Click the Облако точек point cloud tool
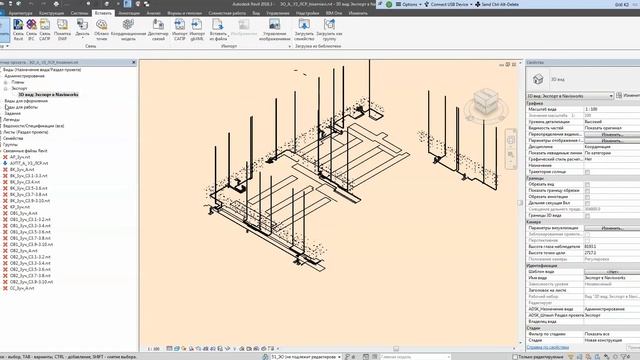The image size is (640, 360). click(101, 30)
